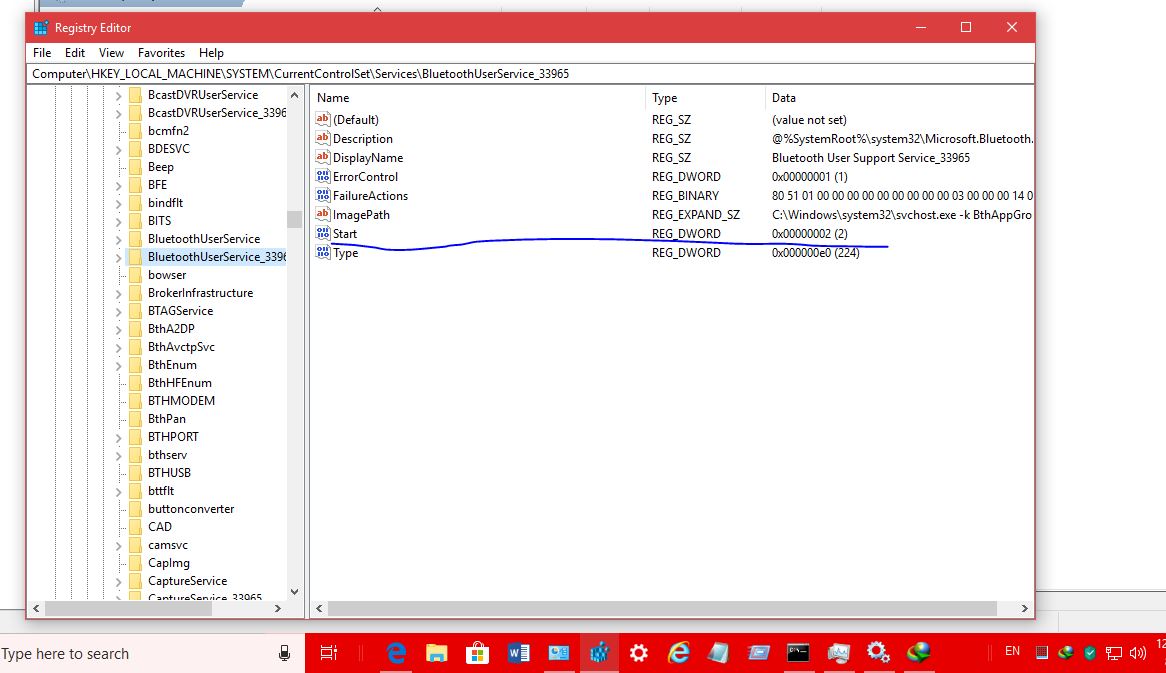Expand the bthserv key
The height and width of the screenshot is (673, 1166).
[118, 456]
